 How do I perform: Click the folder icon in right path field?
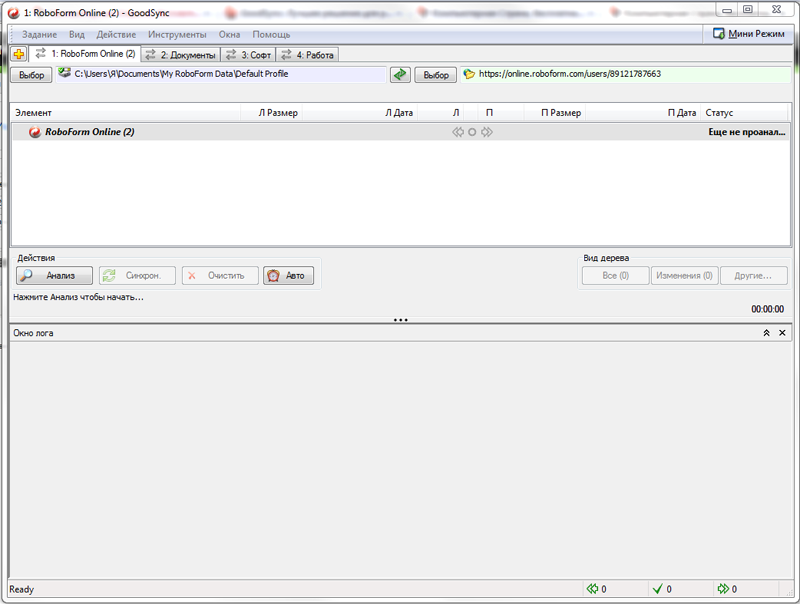tap(469, 74)
